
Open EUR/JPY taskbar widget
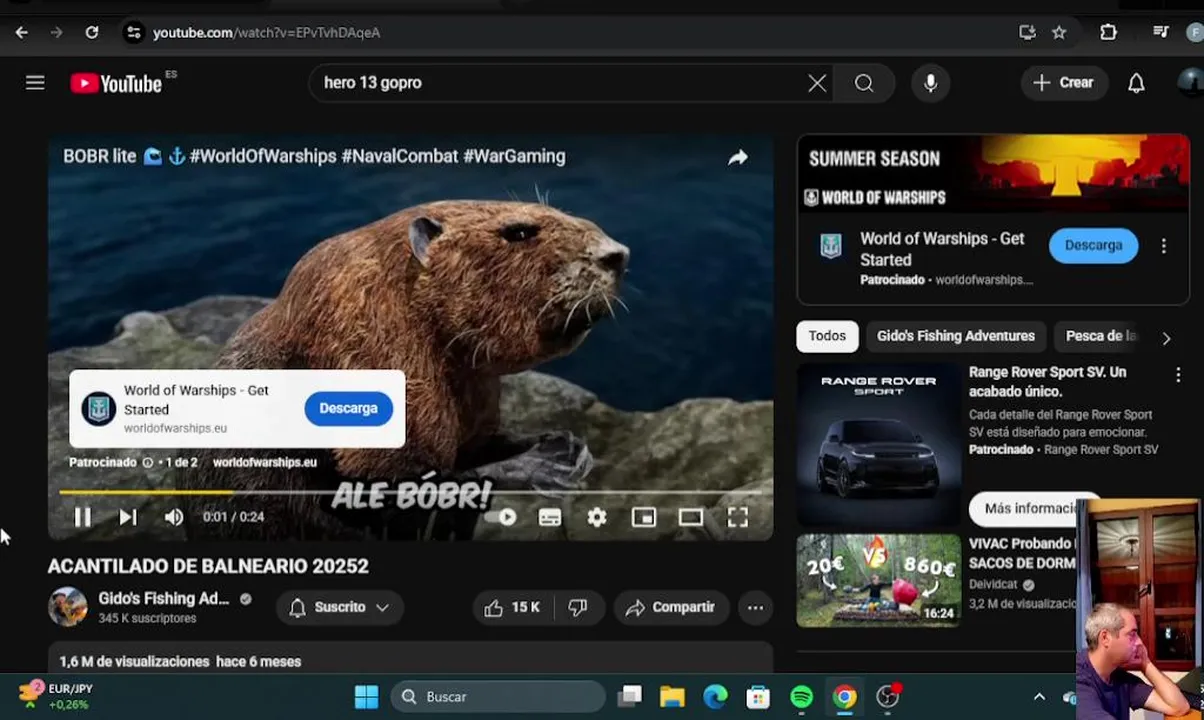[x=56, y=697]
